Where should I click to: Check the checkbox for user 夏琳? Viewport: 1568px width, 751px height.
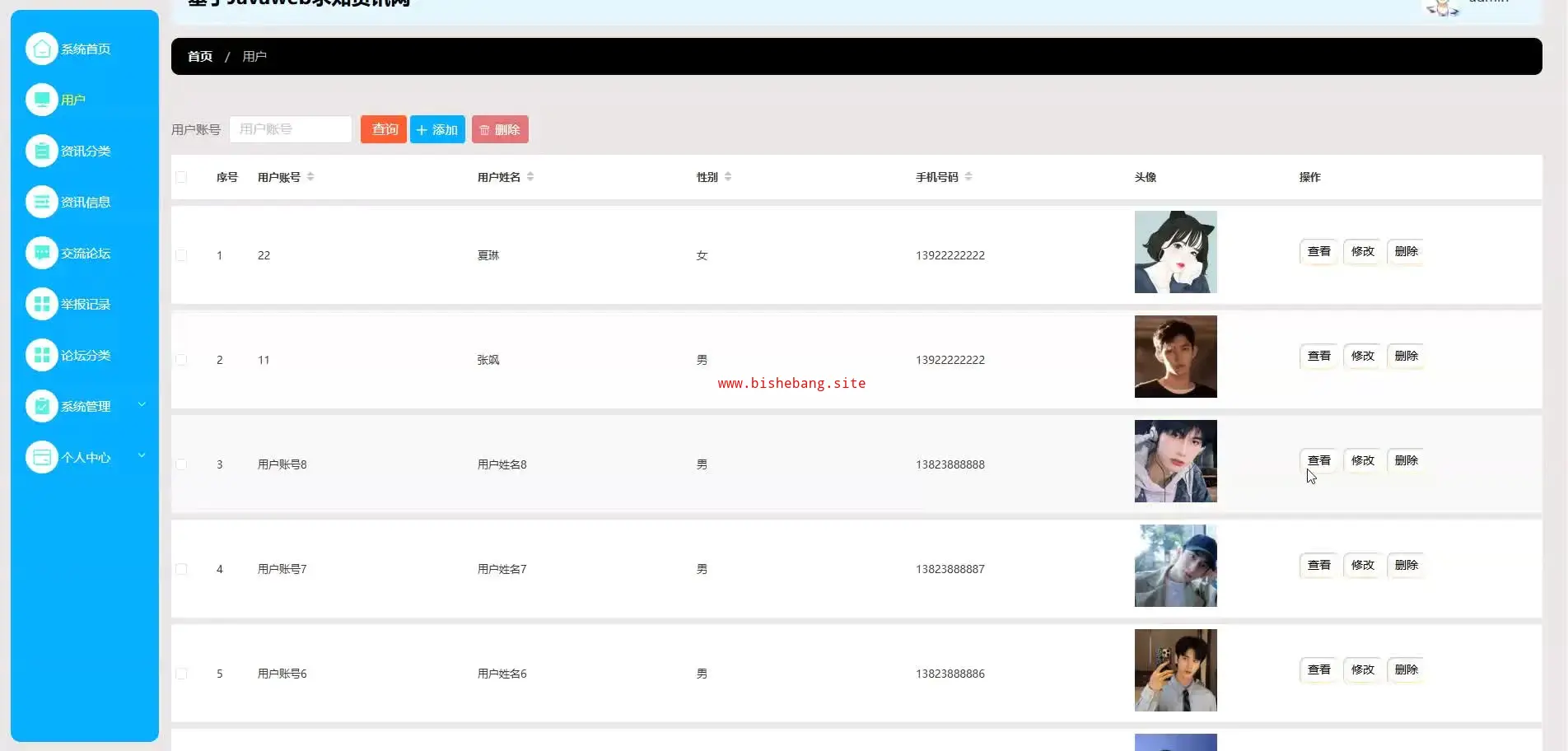point(181,255)
